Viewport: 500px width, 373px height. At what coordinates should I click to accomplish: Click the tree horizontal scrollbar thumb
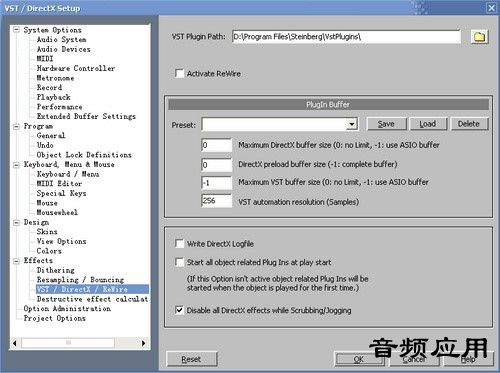68,343
